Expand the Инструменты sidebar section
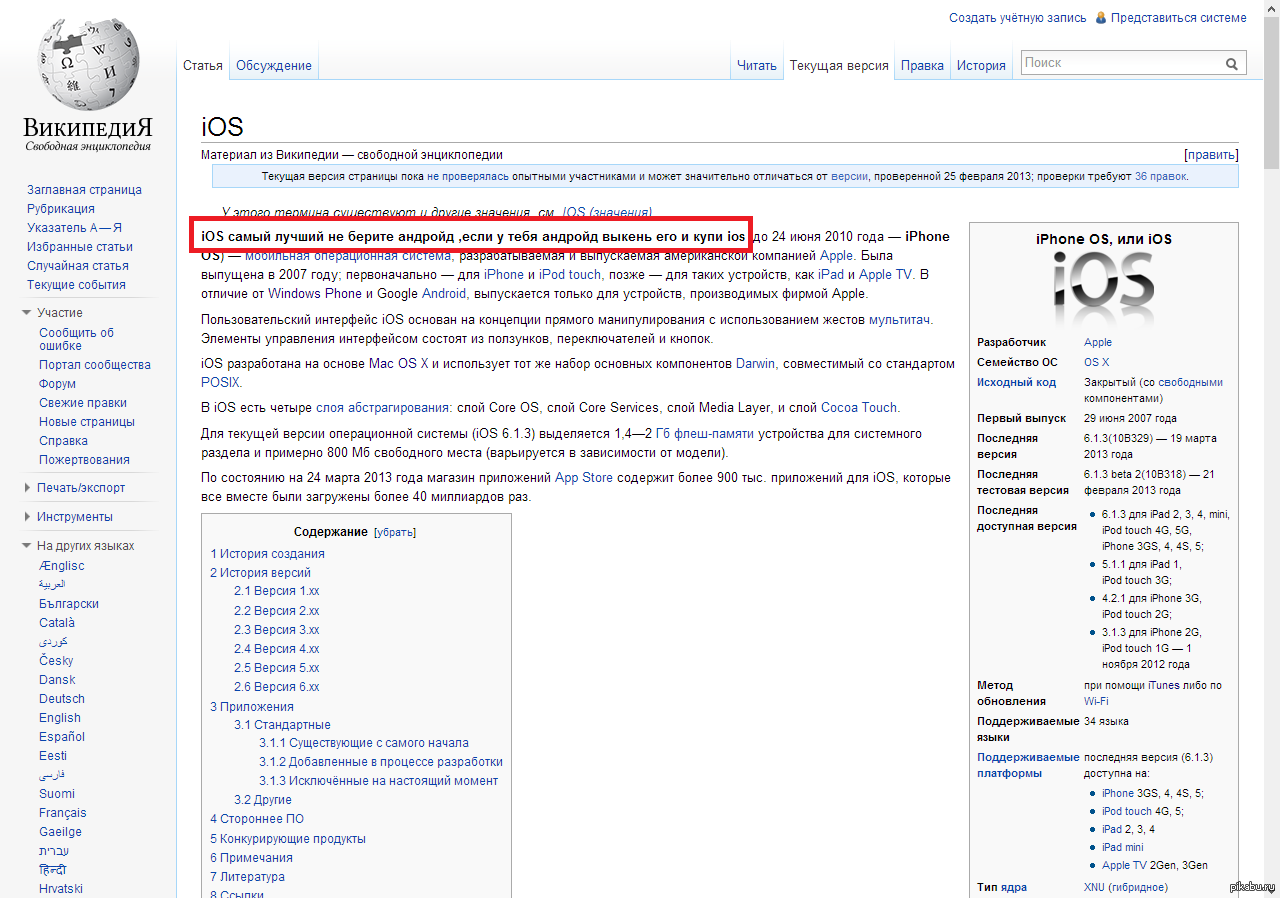Image resolution: width=1280 pixels, height=898 pixels. (x=28, y=517)
